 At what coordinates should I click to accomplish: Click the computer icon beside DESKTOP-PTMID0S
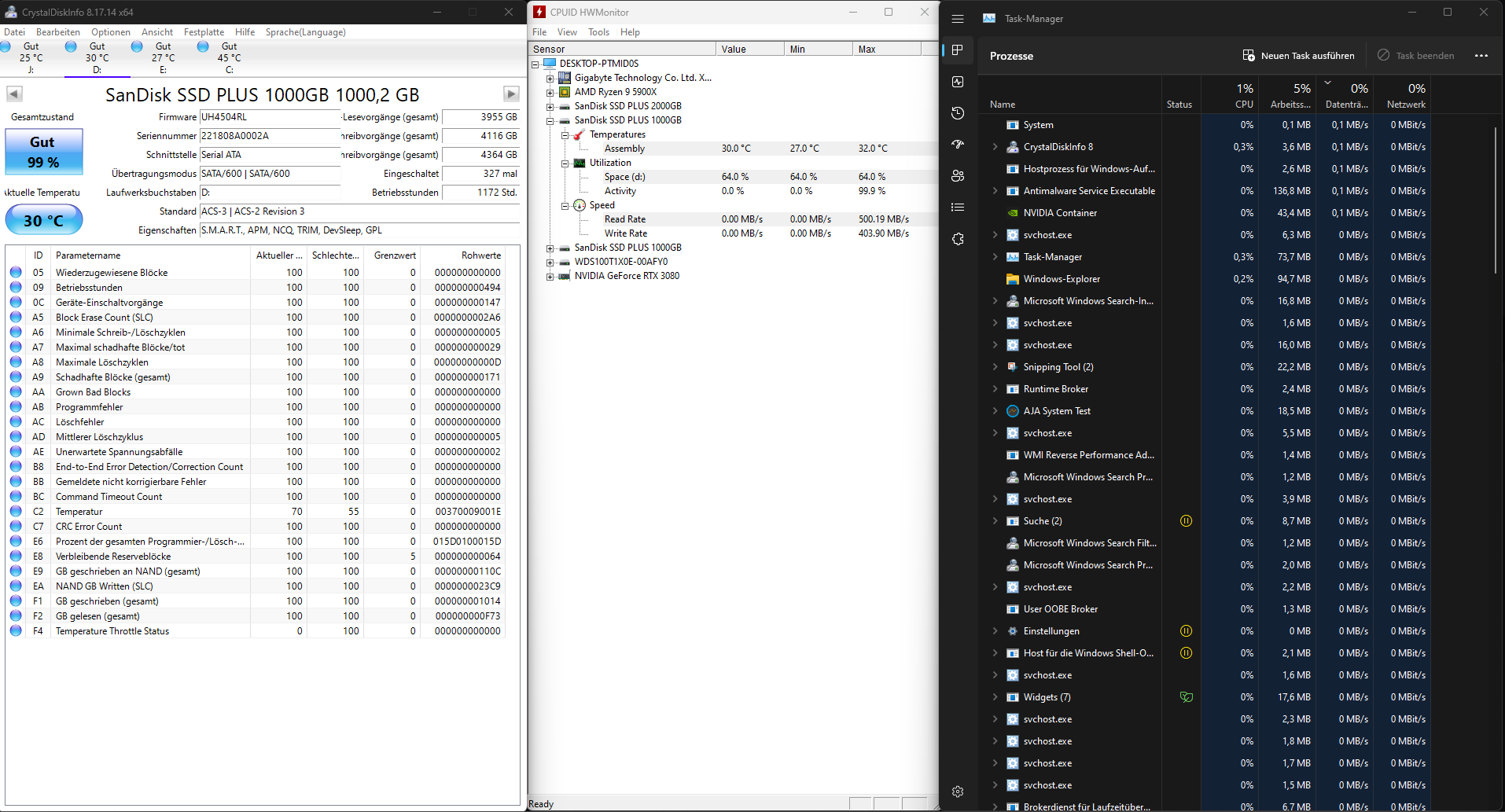pos(550,64)
